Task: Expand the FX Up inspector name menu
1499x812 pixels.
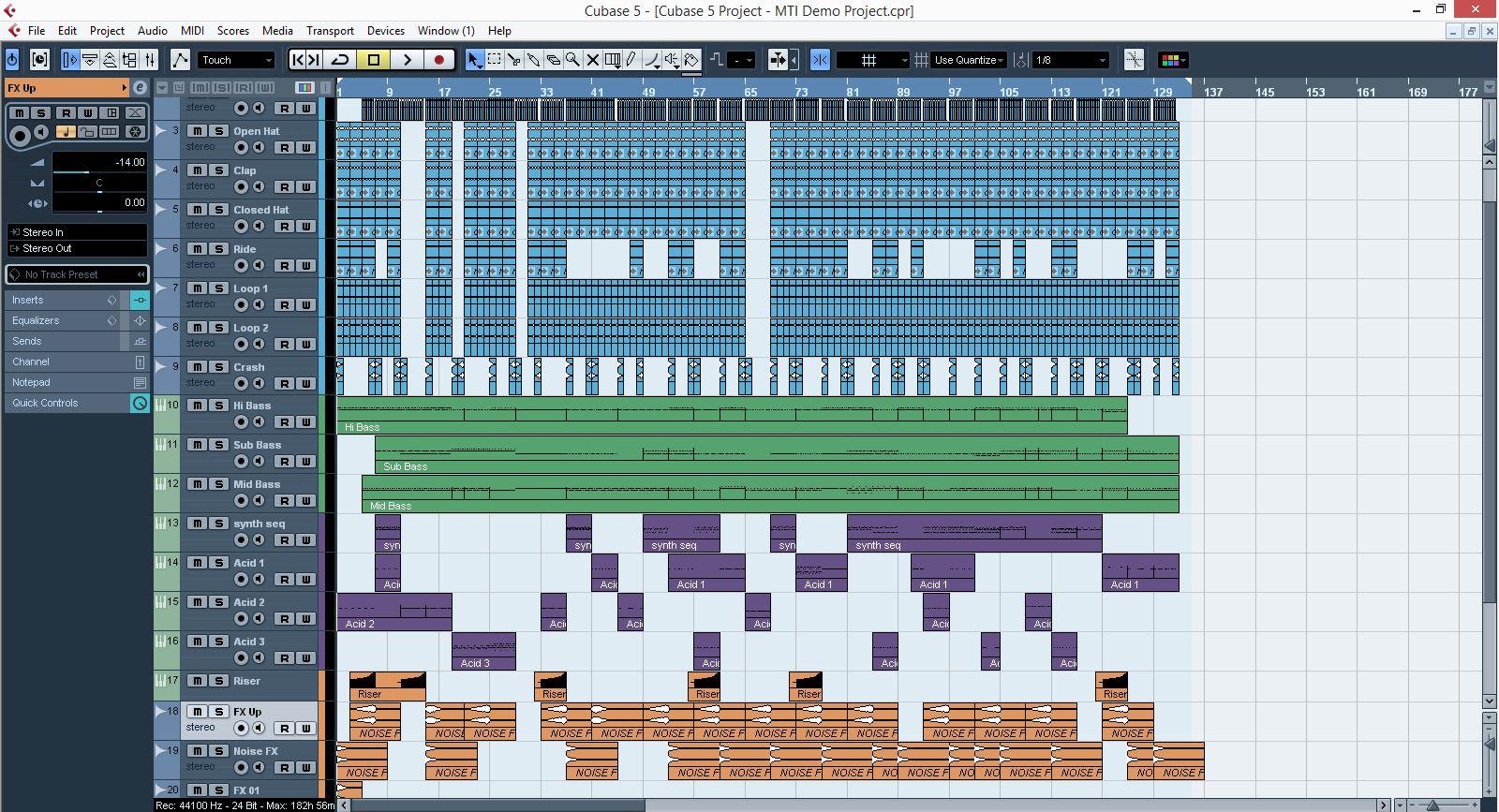Action: point(67,88)
